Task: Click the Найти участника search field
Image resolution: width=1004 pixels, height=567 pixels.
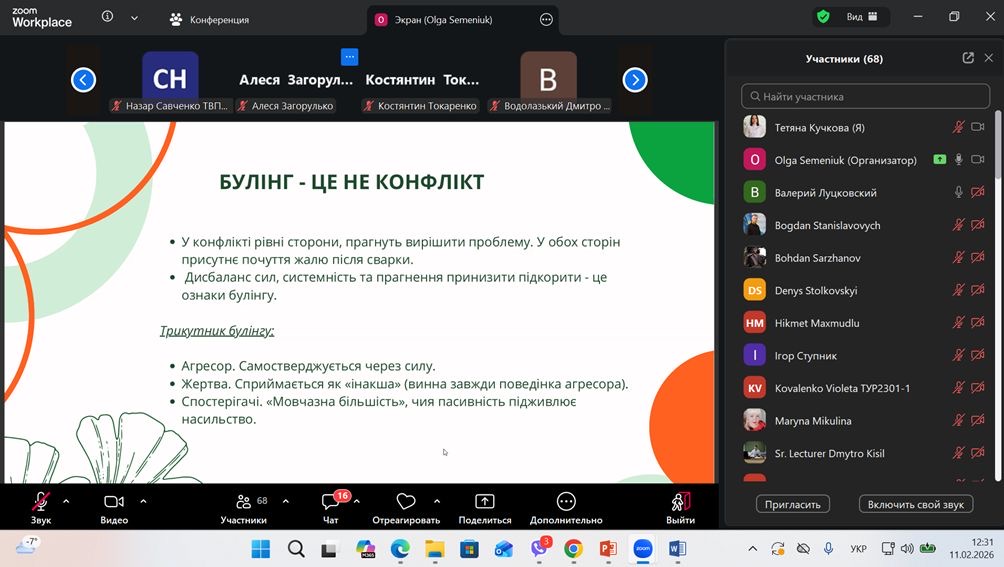Action: (x=865, y=97)
